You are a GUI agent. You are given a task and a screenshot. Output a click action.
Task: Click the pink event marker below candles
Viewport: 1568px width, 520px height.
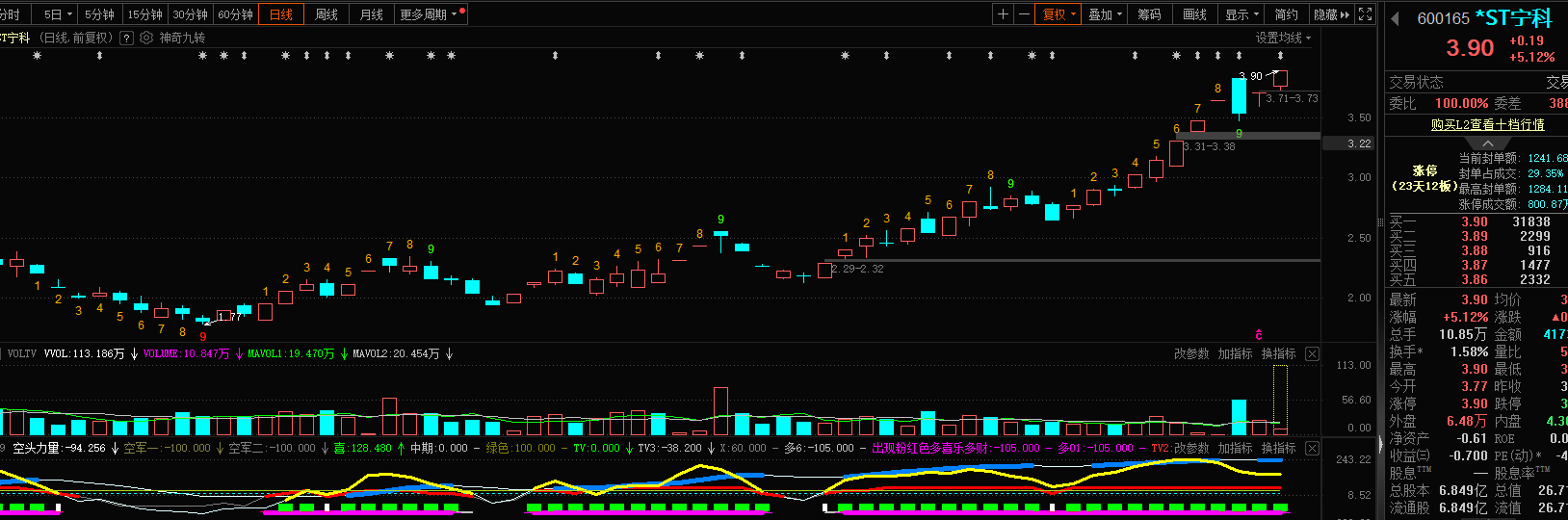1259,334
